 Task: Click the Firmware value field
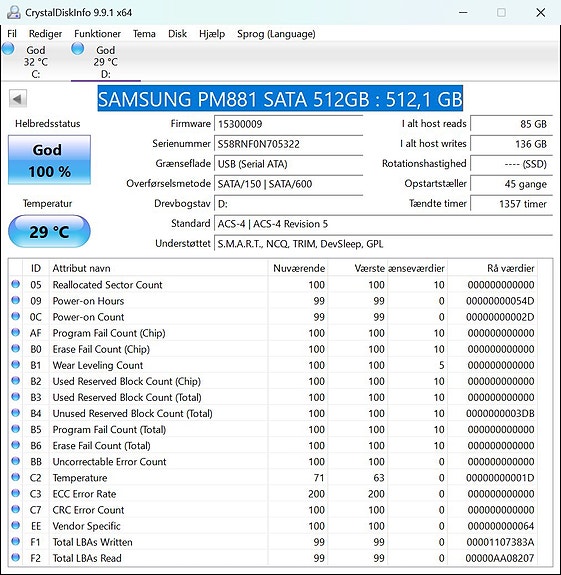(288, 124)
